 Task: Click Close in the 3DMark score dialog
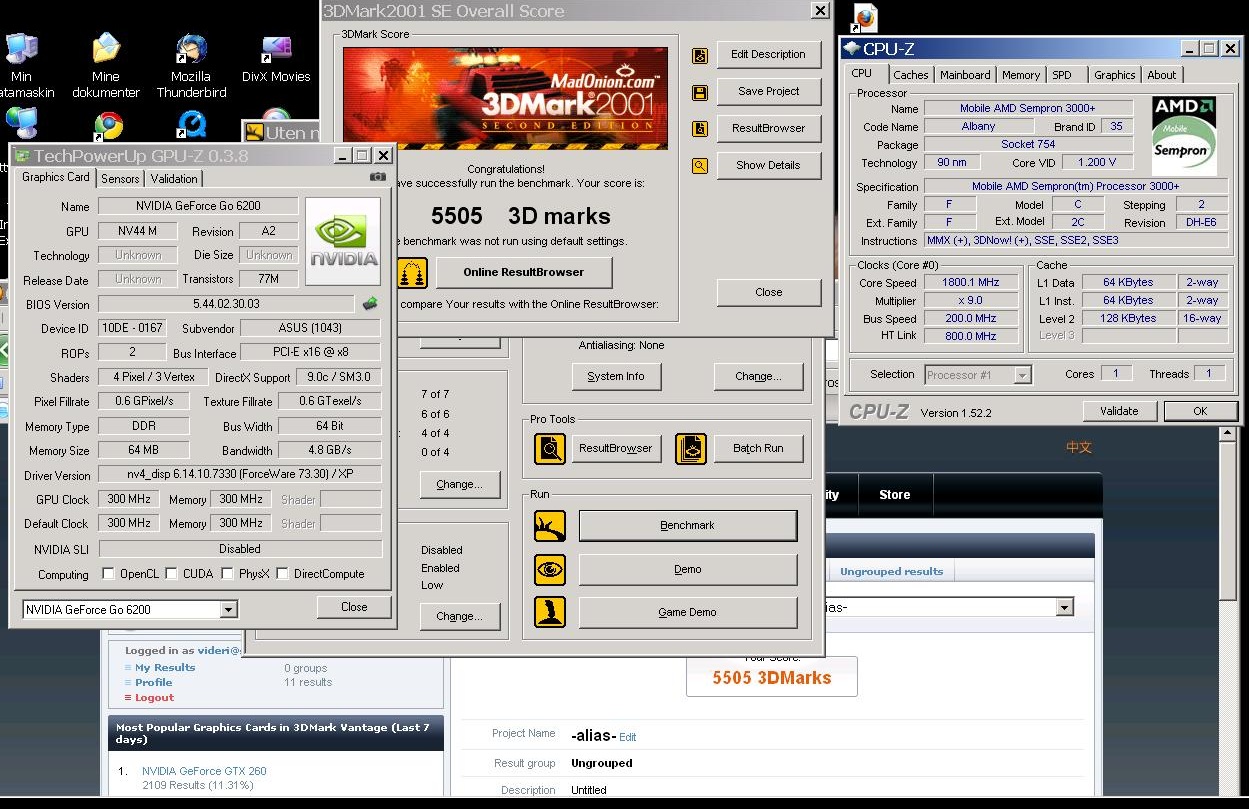[769, 292]
